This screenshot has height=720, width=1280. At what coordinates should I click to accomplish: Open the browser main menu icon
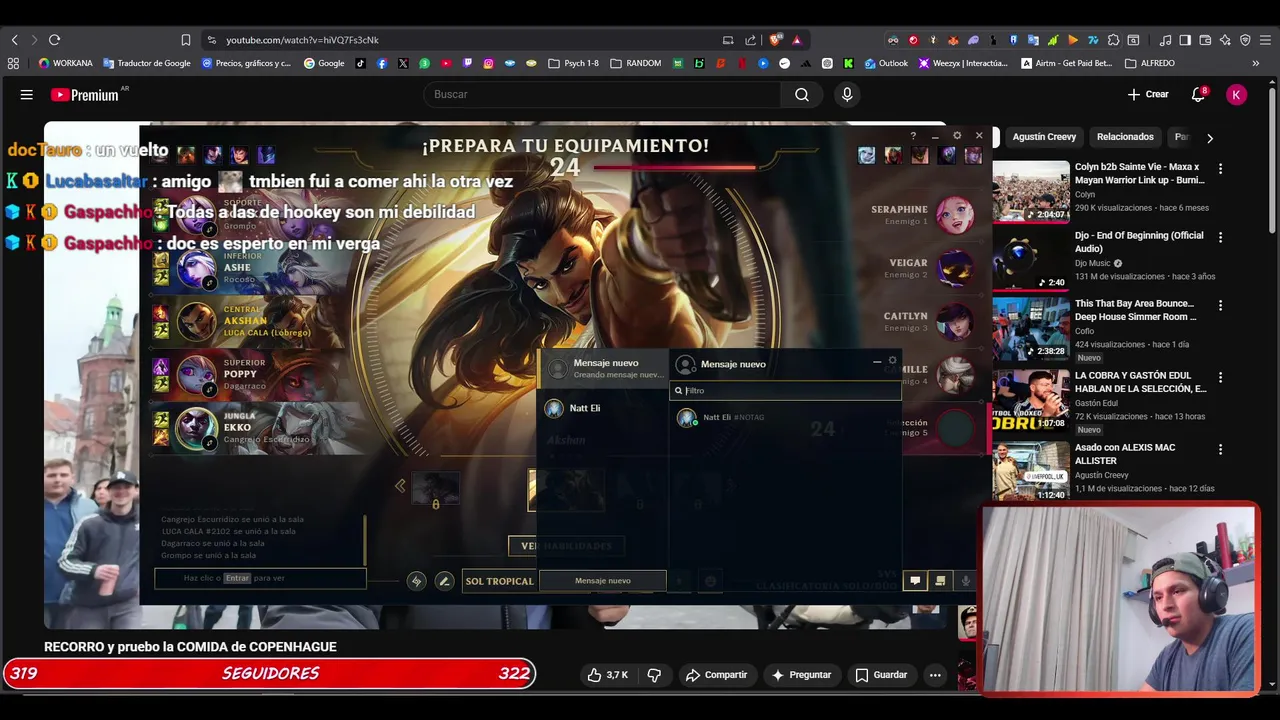pos(1265,40)
